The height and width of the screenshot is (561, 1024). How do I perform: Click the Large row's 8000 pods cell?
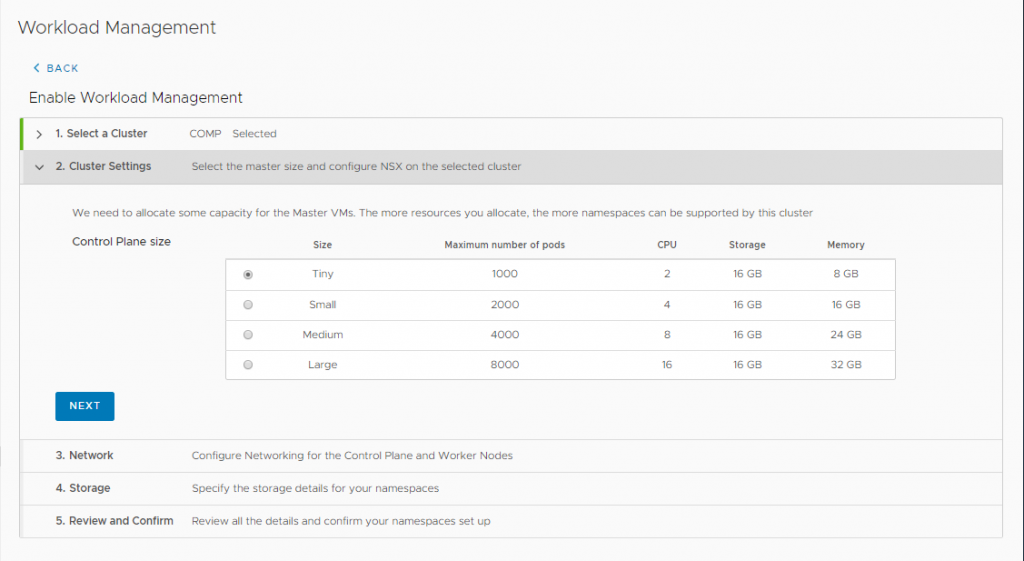[505, 365]
